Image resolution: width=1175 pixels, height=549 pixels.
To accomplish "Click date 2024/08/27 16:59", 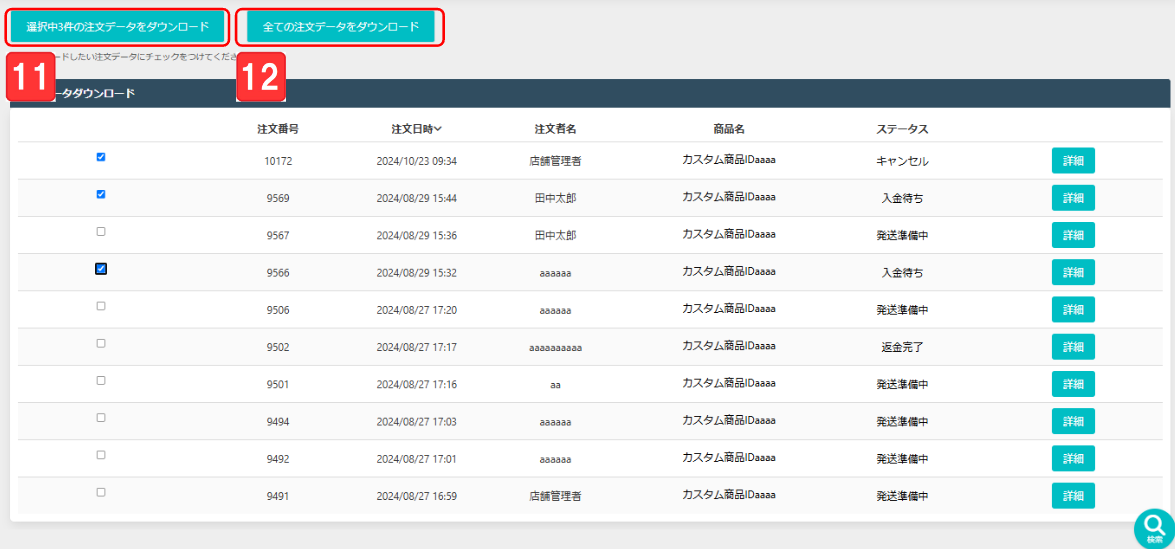I will click(x=417, y=496).
